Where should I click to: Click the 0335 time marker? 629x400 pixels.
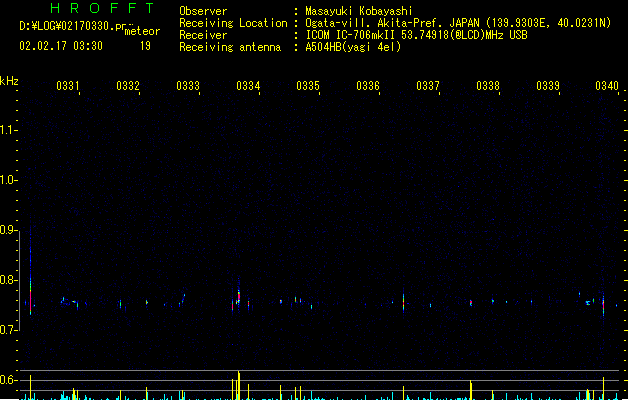pyautogui.click(x=308, y=85)
